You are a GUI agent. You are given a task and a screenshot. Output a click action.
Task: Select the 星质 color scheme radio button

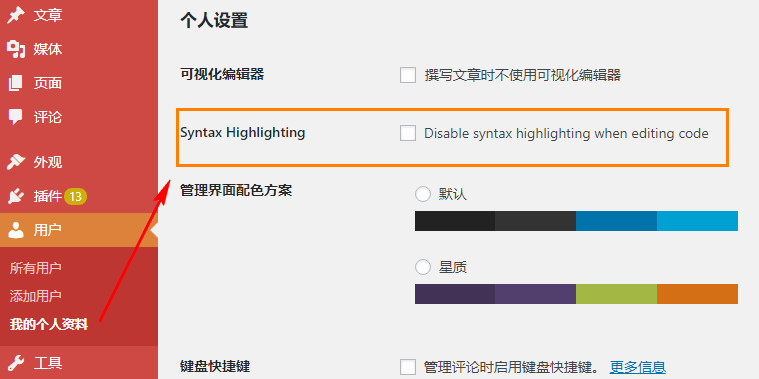coord(423,267)
